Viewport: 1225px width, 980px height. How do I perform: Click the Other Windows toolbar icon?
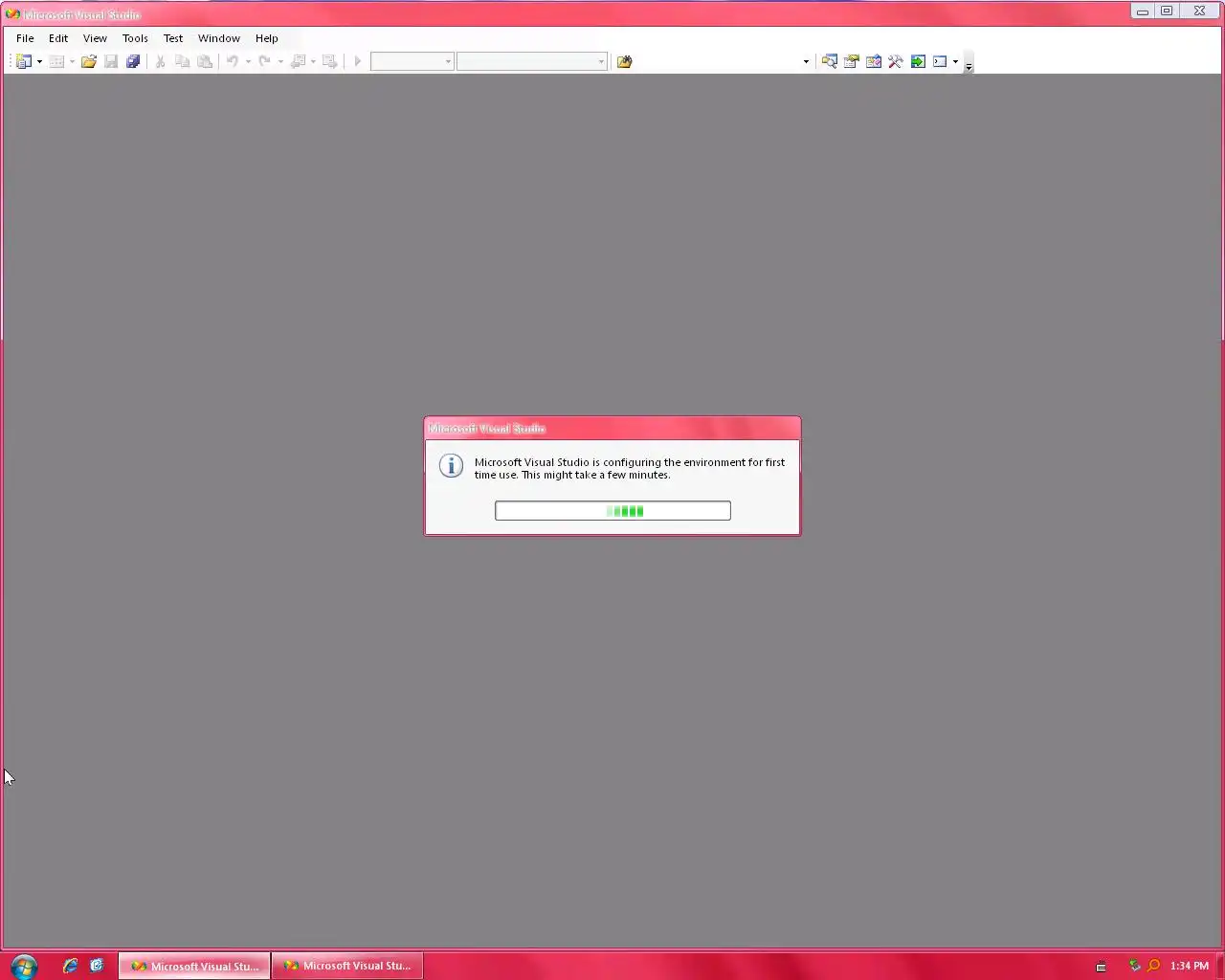tap(940, 61)
